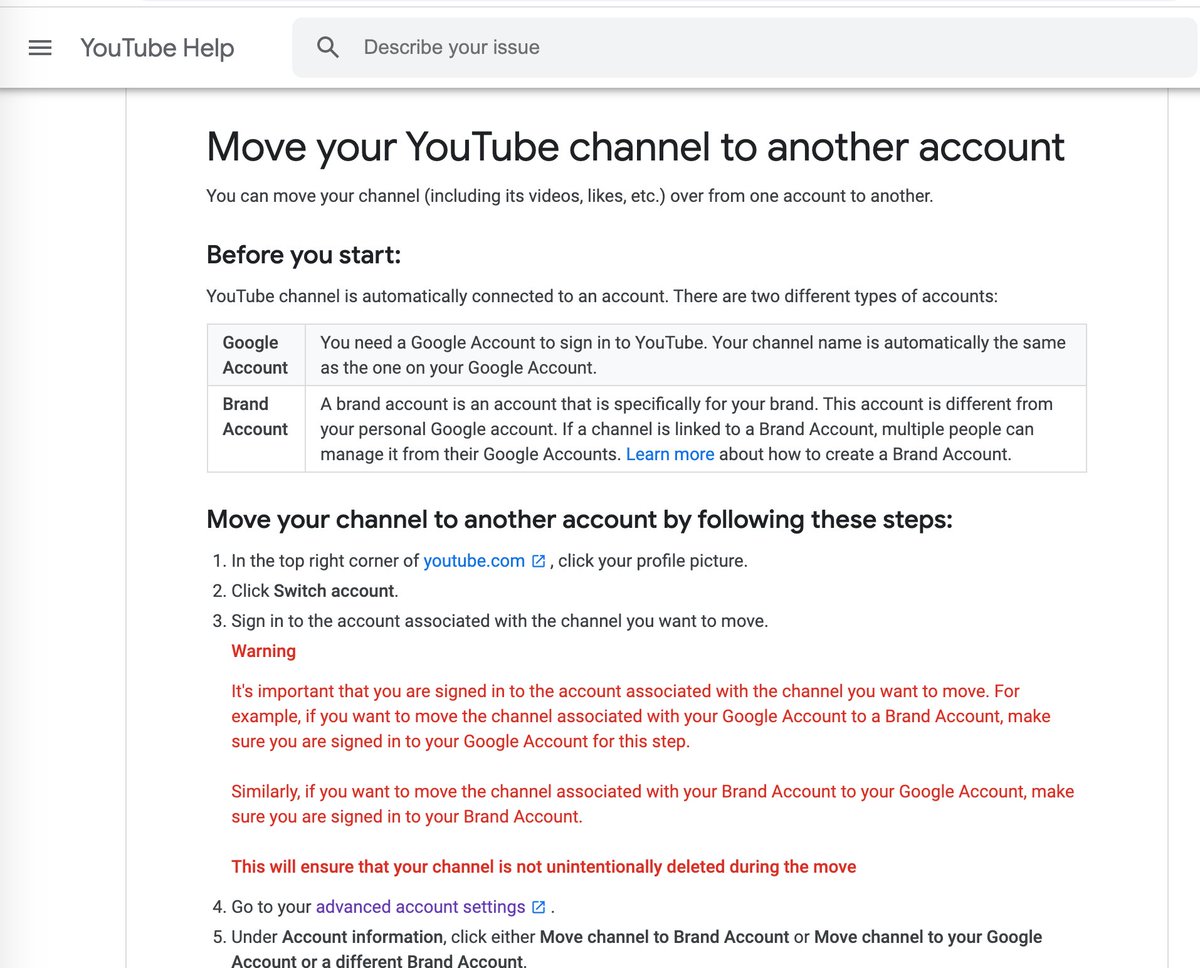Click the search magnifier icon
This screenshot has width=1200, height=968.
[x=328, y=47]
